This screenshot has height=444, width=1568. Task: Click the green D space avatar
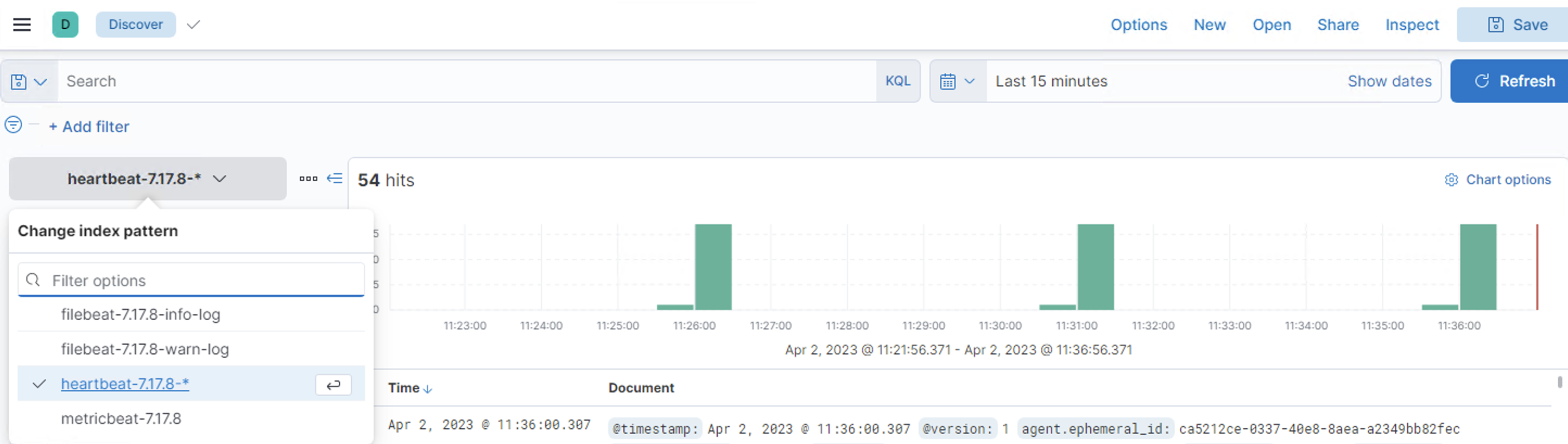(65, 24)
